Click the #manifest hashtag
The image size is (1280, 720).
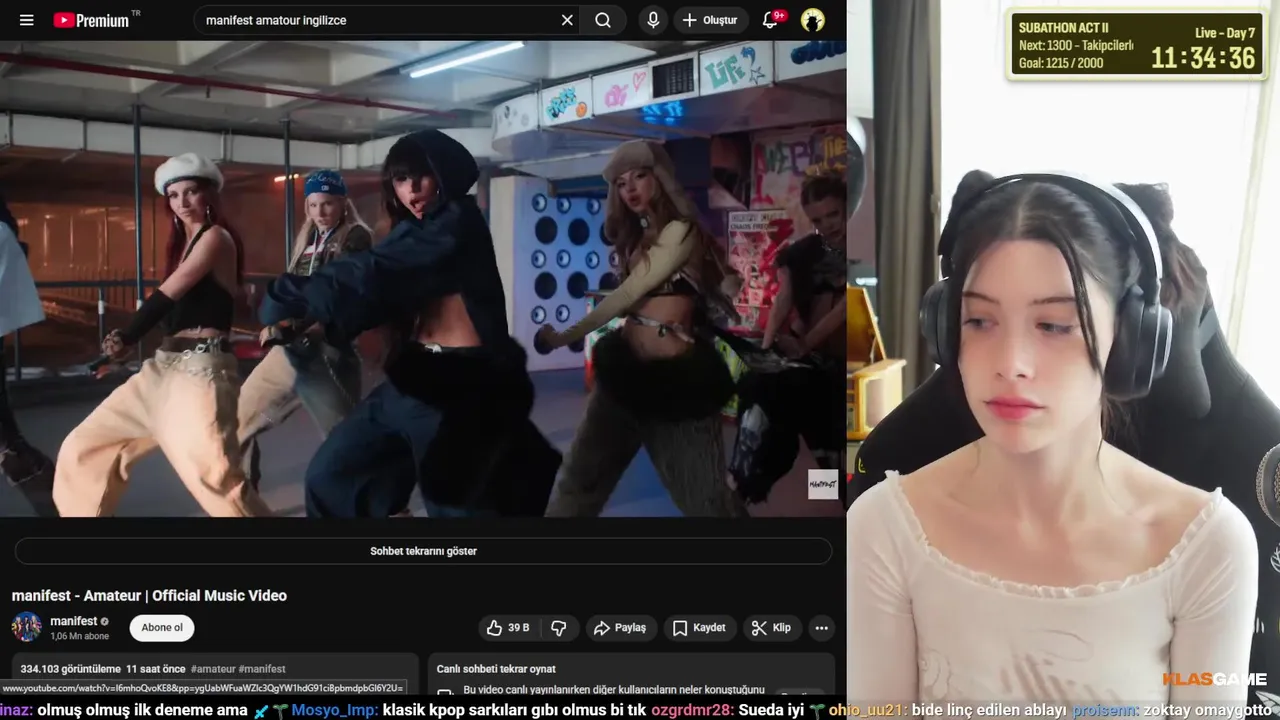tap(262, 669)
